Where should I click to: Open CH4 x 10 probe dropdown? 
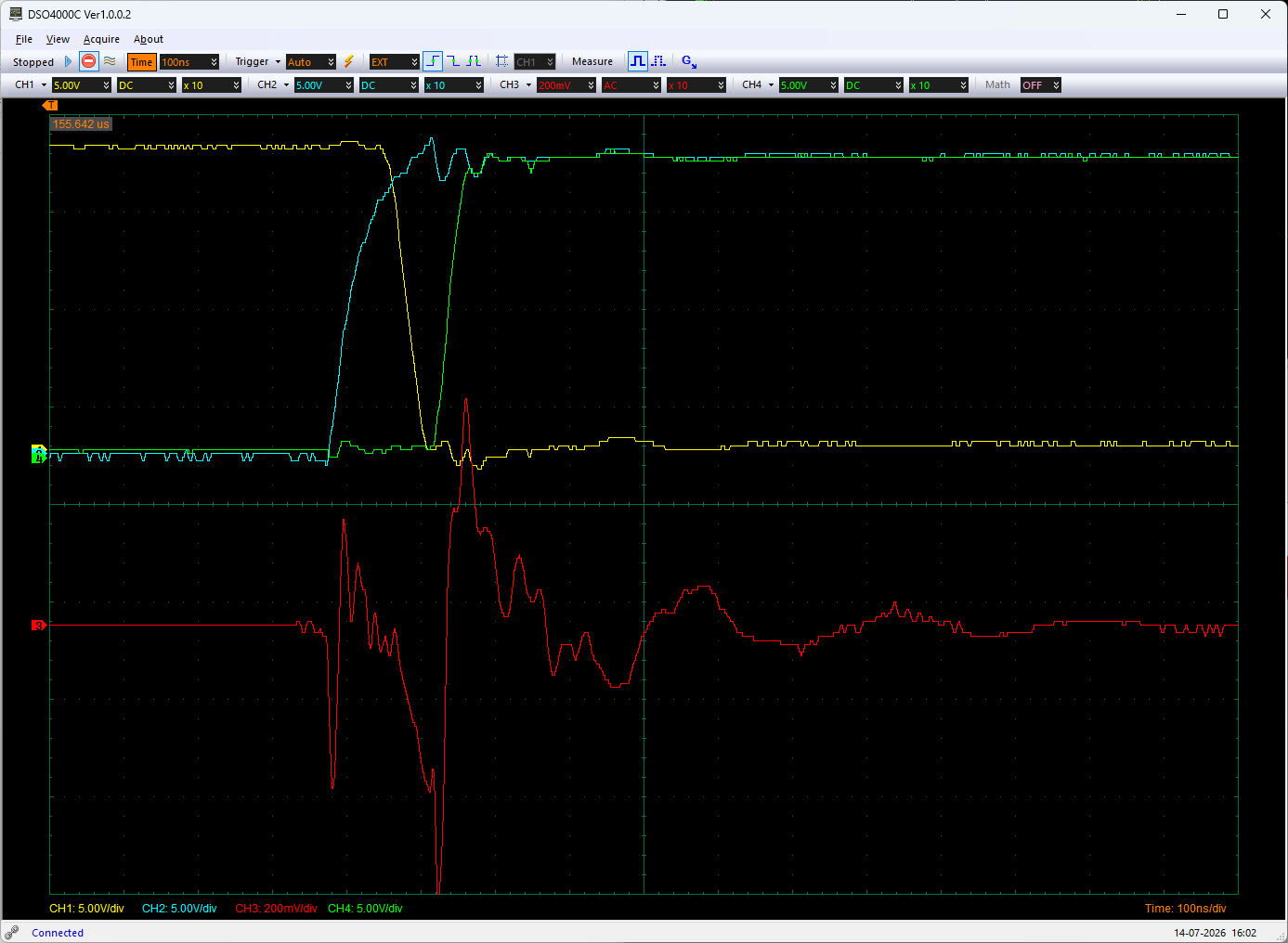pyautogui.click(x=939, y=85)
